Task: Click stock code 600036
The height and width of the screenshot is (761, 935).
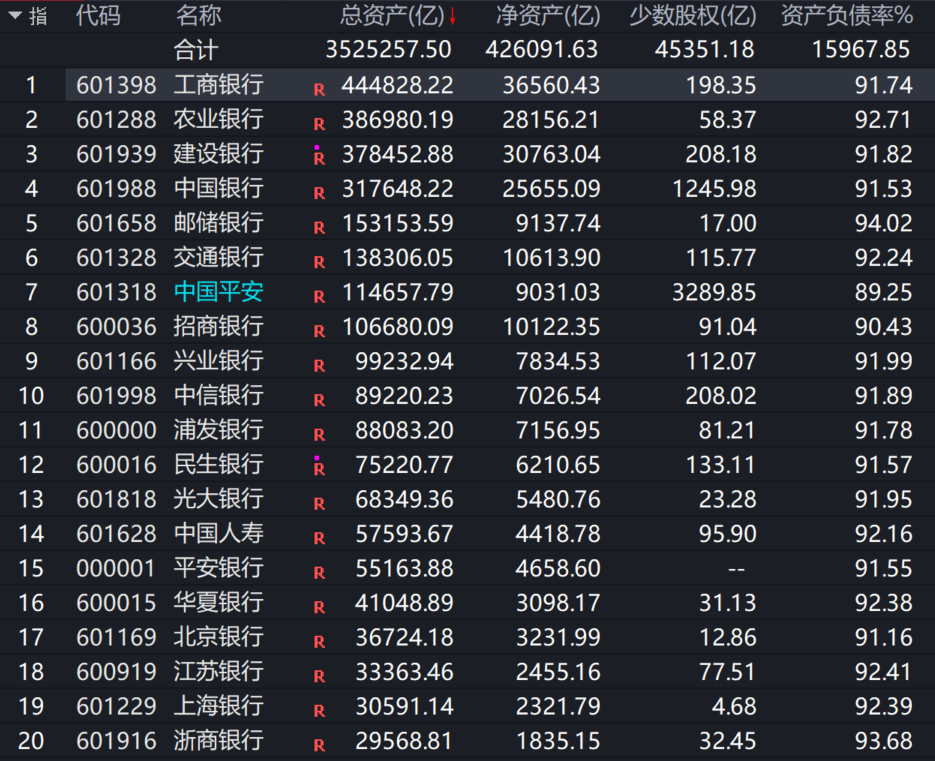Action: pyautogui.click(x=116, y=327)
